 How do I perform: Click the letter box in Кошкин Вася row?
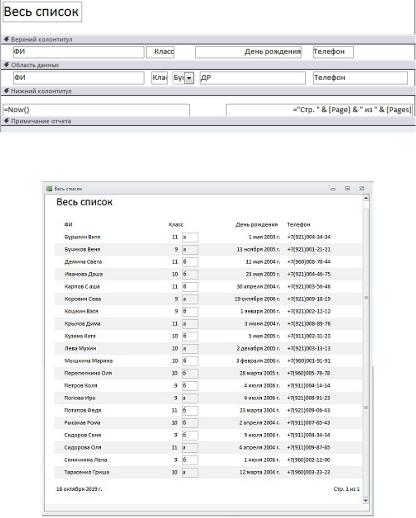tap(190, 311)
